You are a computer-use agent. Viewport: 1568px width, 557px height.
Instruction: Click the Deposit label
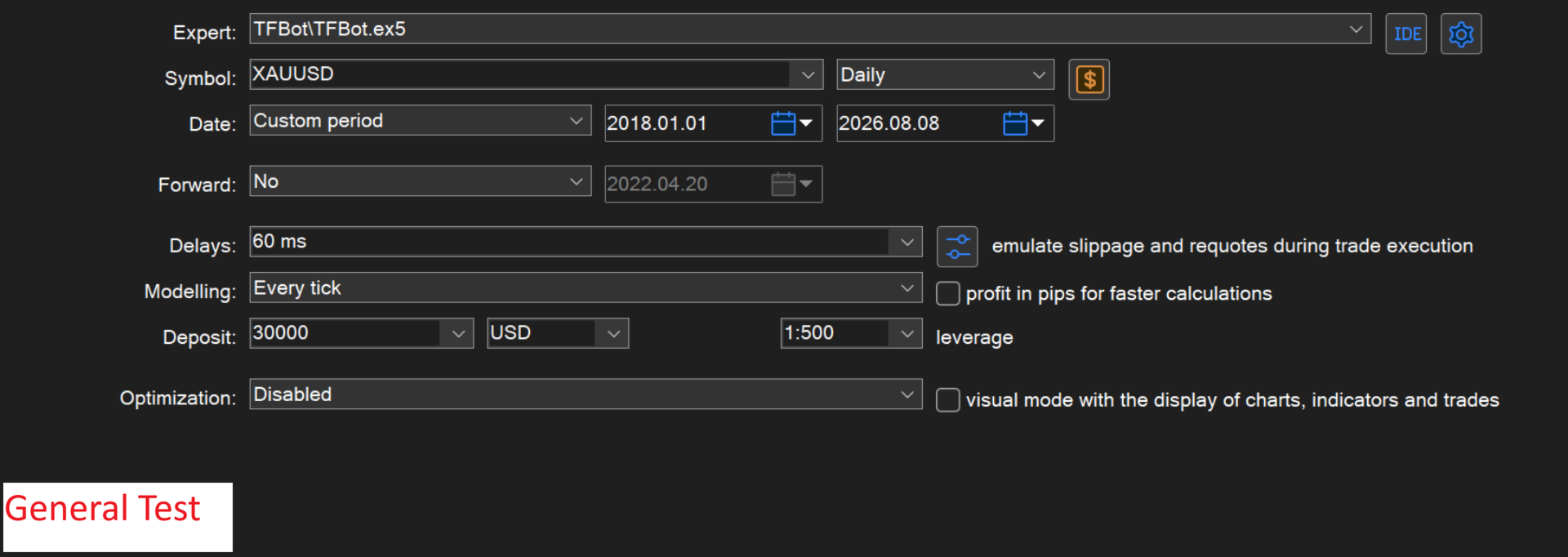point(199,337)
